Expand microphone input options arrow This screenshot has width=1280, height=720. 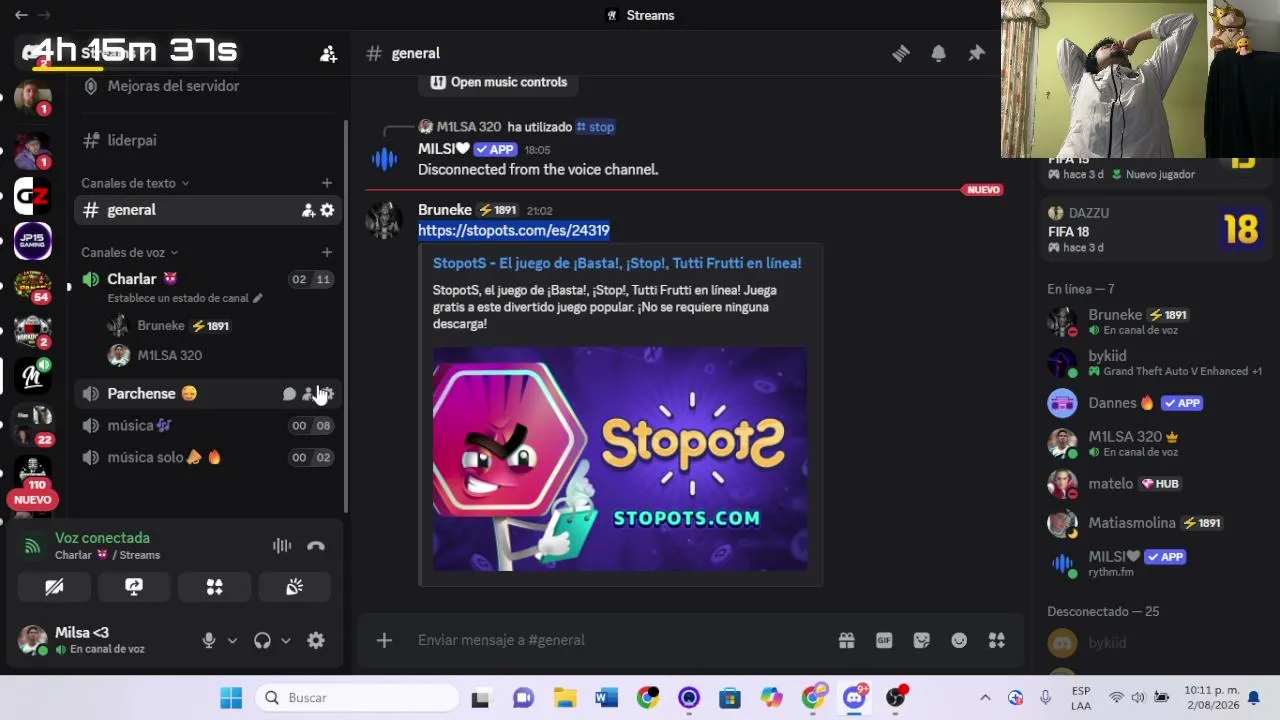click(x=232, y=641)
